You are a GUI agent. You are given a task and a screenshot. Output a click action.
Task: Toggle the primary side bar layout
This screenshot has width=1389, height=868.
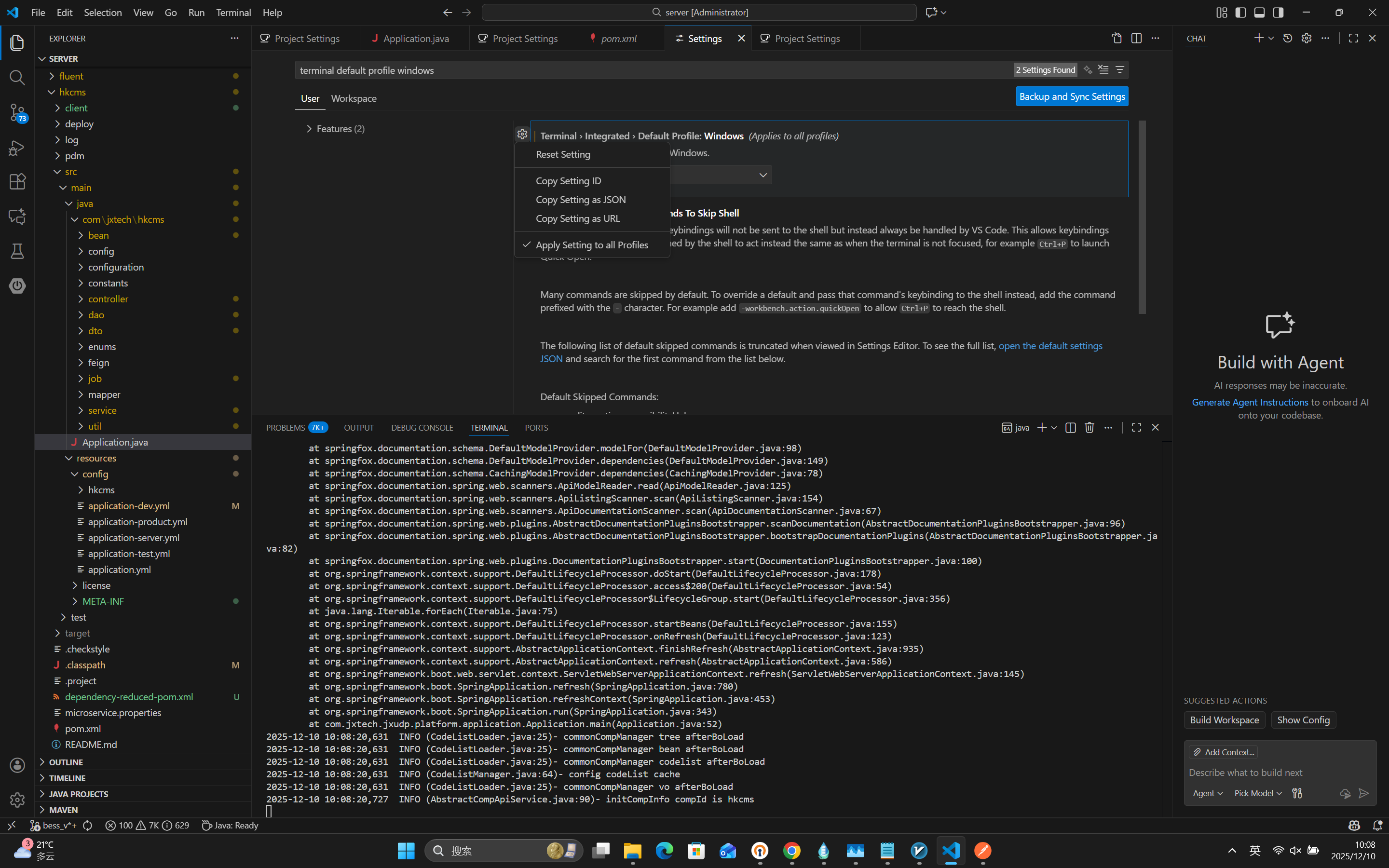pyautogui.click(x=1240, y=13)
